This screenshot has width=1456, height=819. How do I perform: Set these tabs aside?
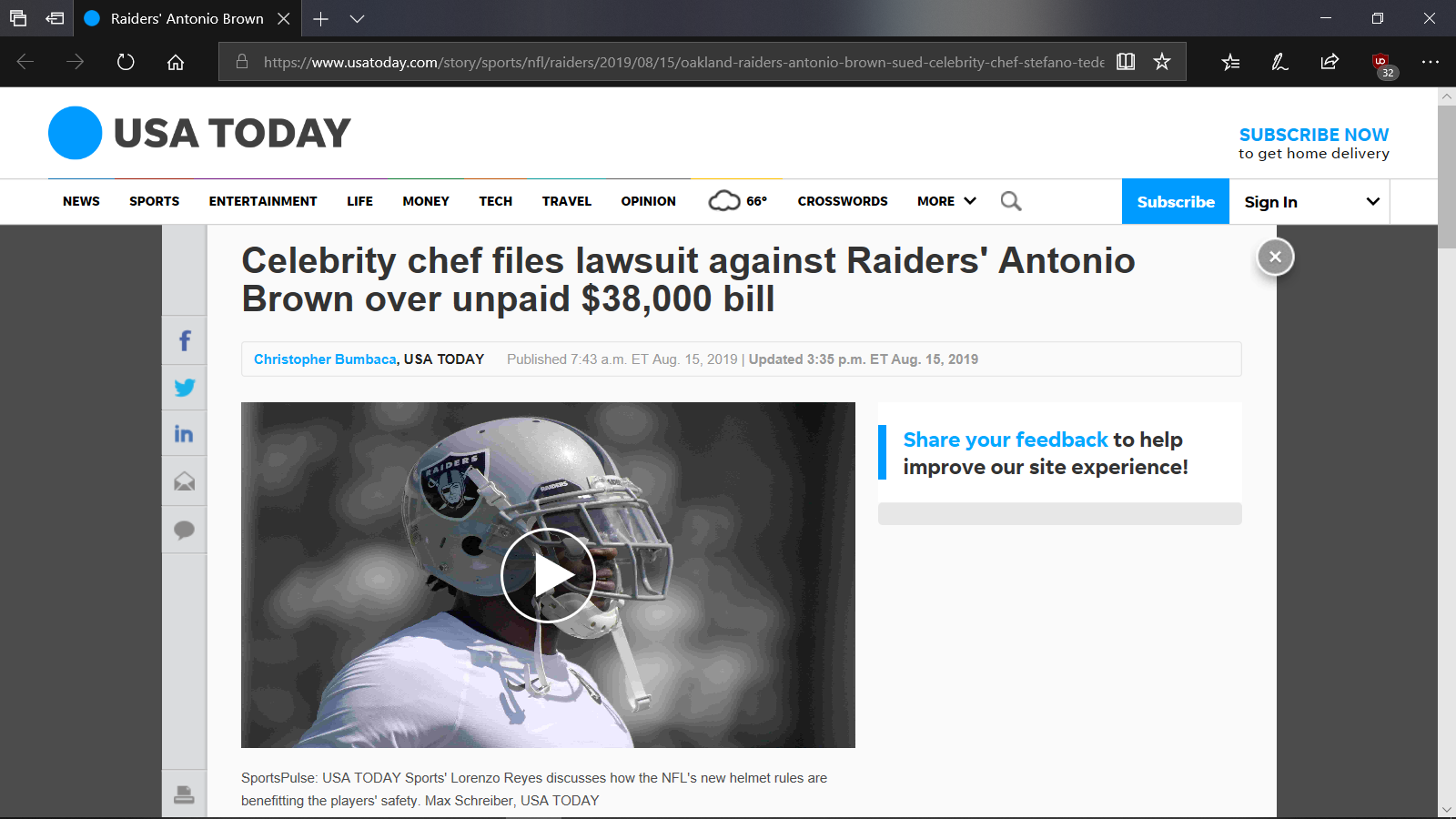pyautogui.click(x=55, y=18)
